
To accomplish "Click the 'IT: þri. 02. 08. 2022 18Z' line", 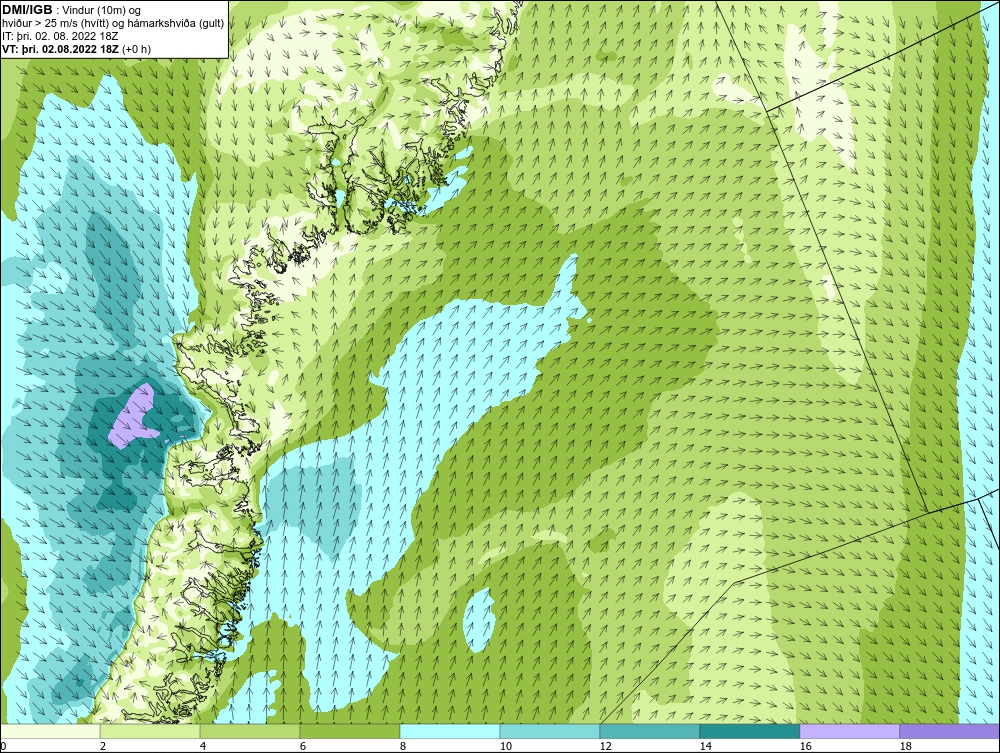I will (60, 36).
